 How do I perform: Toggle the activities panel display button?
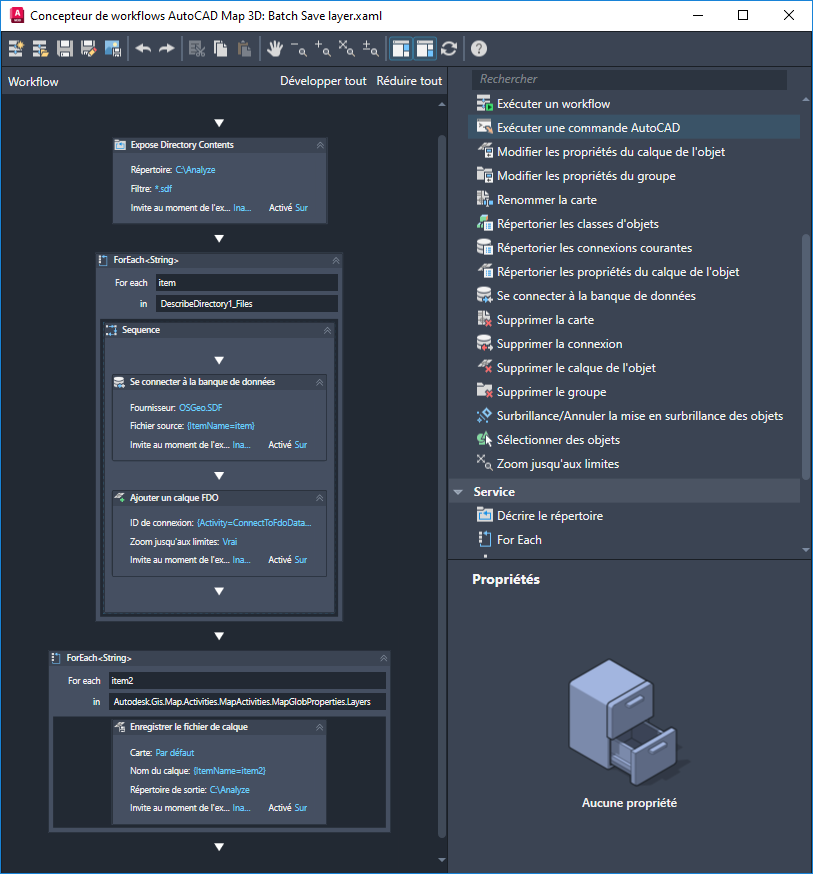tap(401, 49)
